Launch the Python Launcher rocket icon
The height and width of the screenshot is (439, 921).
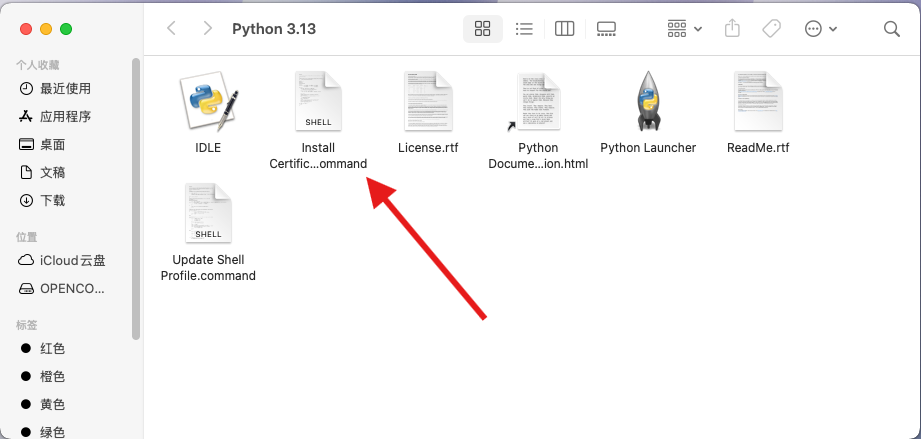pos(648,102)
